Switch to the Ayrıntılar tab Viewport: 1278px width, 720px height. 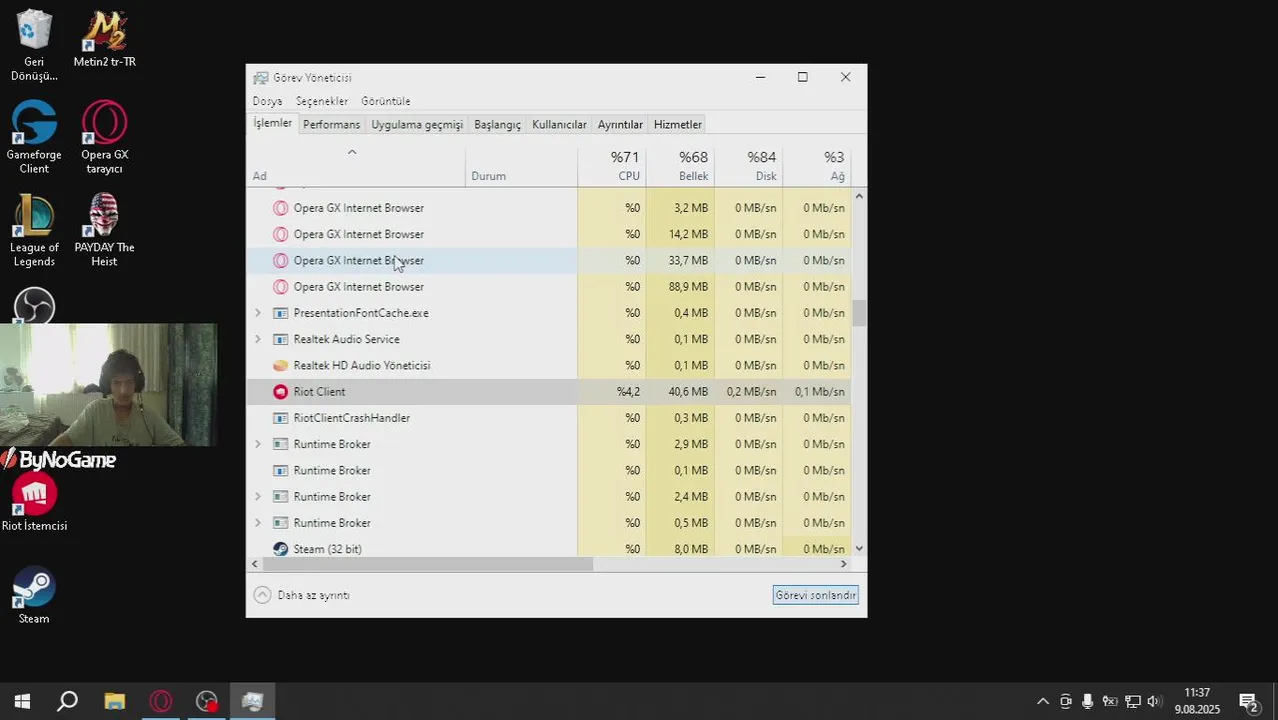[620, 125]
